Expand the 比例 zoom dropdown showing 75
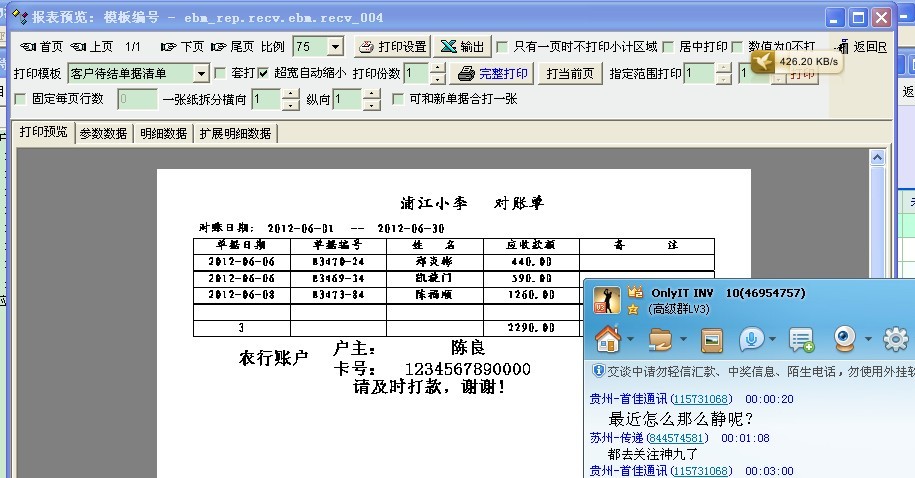This screenshot has height=478, width=915. click(334, 47)
